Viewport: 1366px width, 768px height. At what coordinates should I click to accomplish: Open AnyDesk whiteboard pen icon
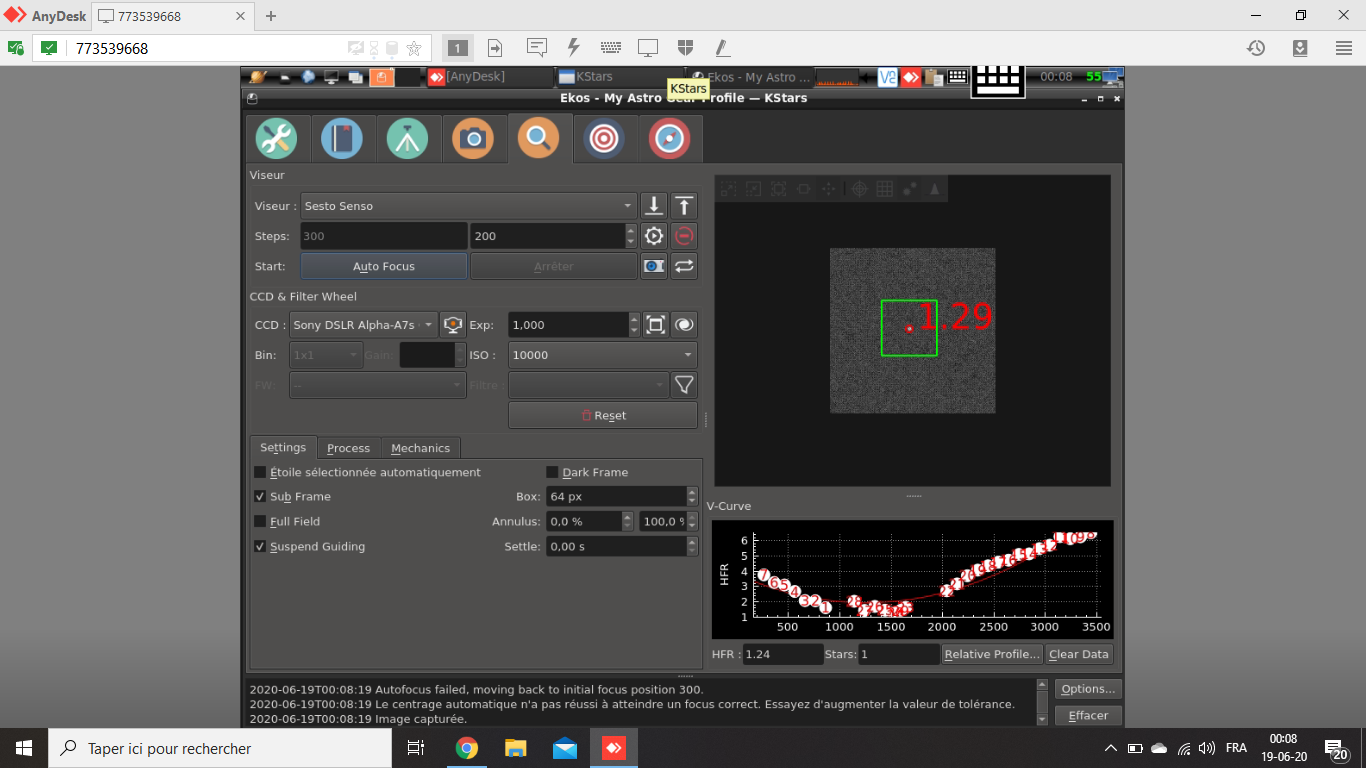pos(722,48)
